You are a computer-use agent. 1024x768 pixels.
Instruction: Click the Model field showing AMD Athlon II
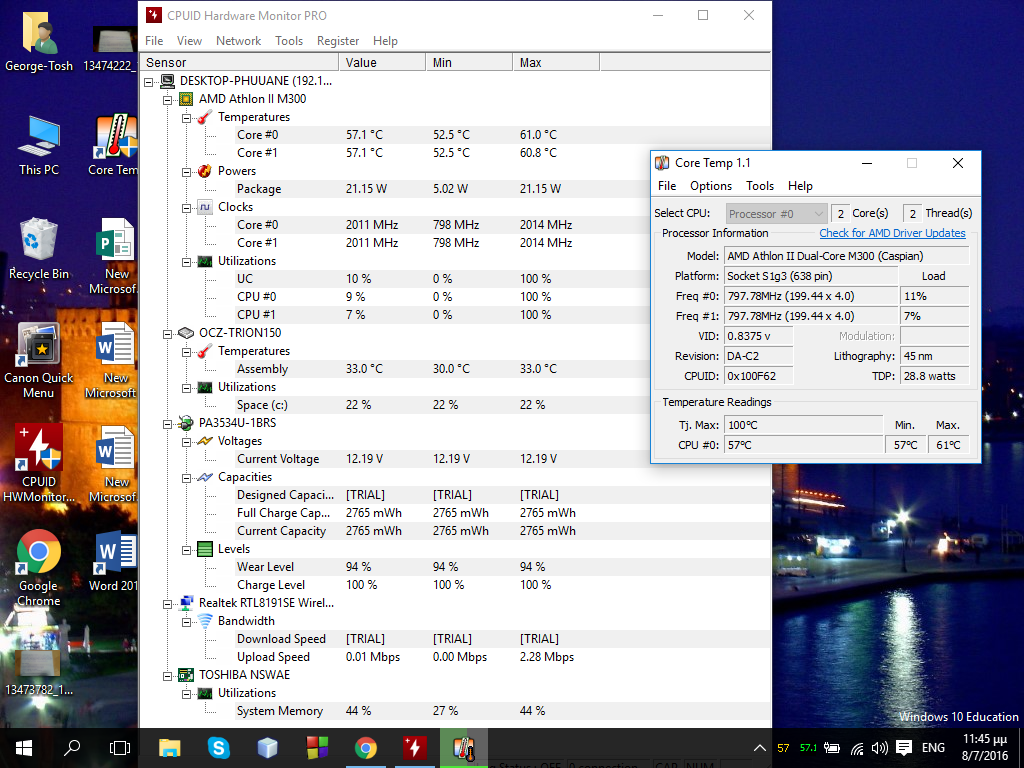(847, 256)
